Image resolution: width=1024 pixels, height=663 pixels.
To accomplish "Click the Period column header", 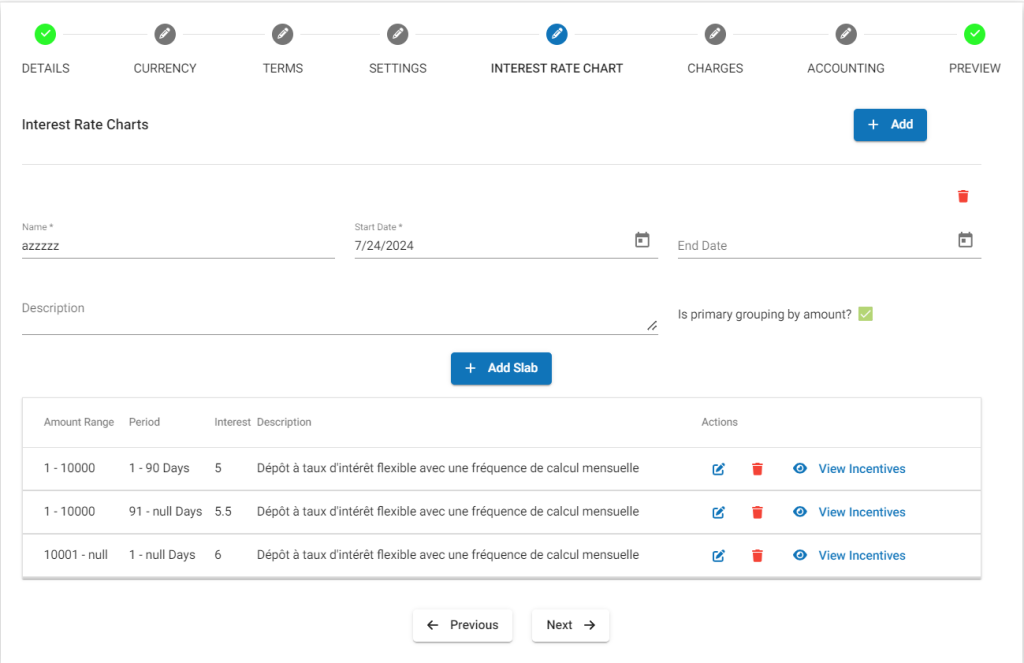I will (x=144, y=422).
